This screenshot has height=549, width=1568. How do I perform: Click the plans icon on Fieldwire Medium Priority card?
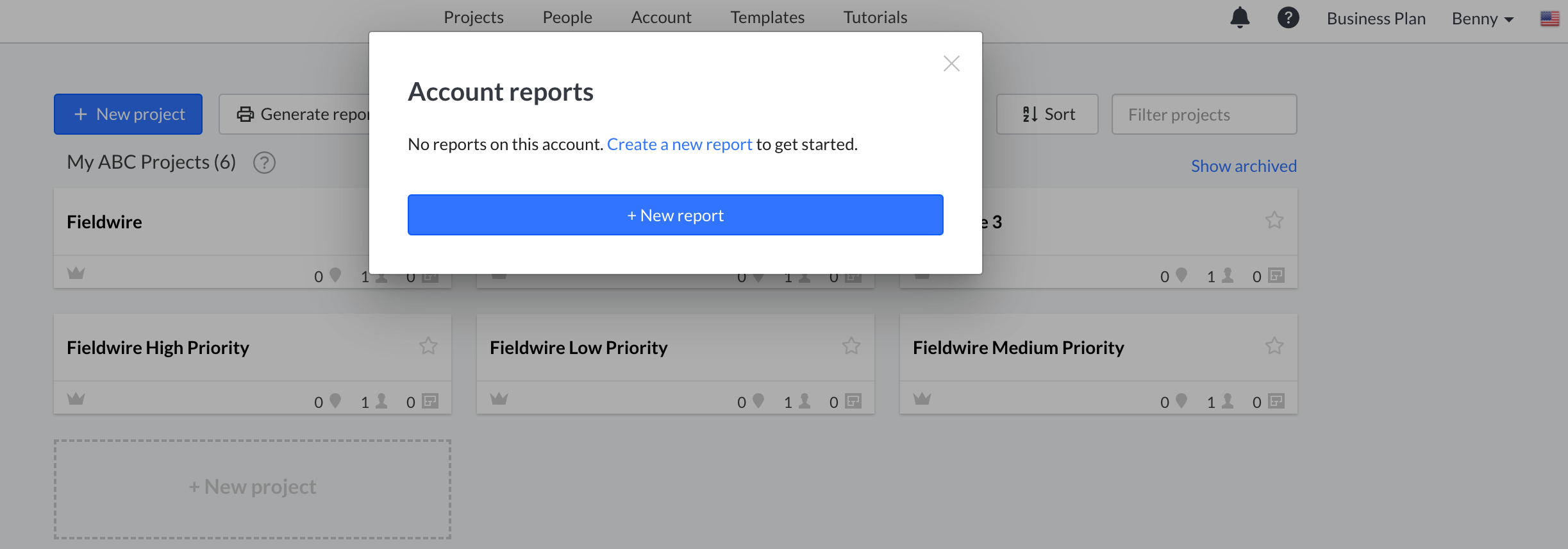coord(1276,401)
